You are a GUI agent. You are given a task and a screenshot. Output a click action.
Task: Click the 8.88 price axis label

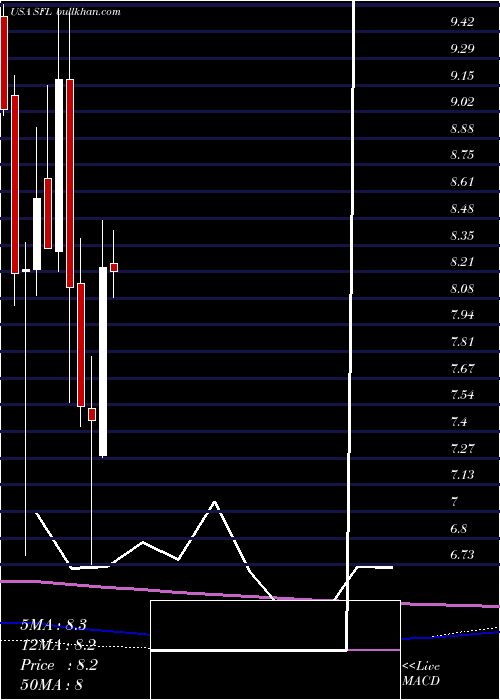tap(462, 129)
